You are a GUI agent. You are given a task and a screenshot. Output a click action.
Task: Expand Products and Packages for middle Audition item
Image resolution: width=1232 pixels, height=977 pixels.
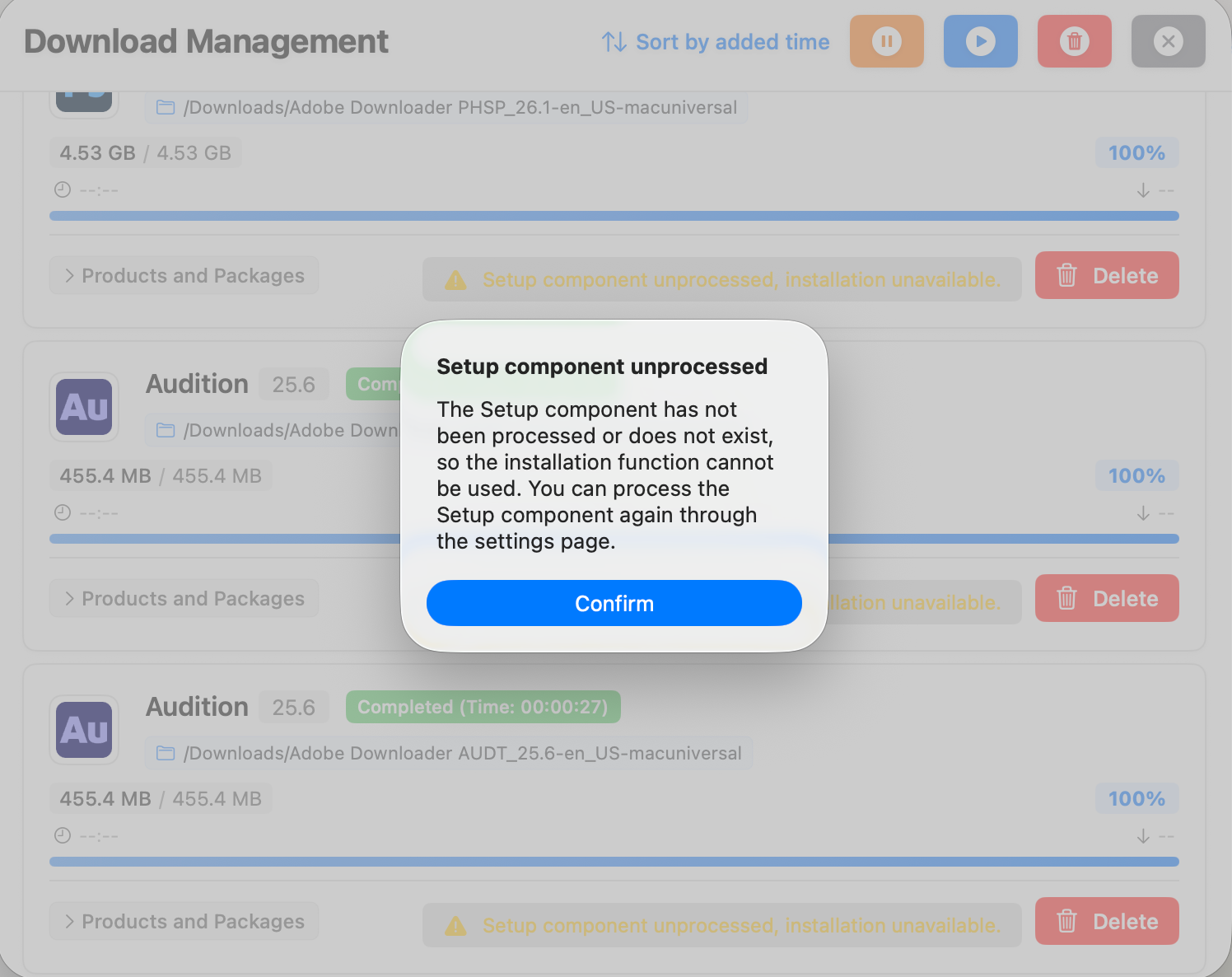click(184, 599)
